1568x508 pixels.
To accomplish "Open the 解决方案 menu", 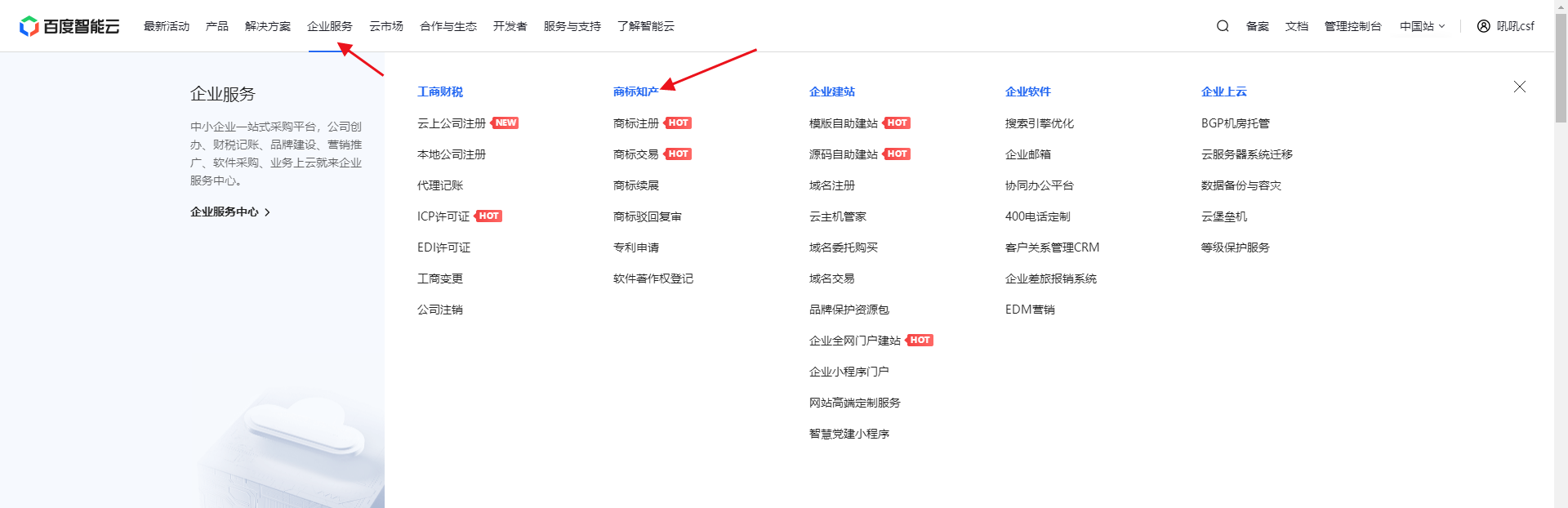I will pyautogui.click(x=268, y=26).
